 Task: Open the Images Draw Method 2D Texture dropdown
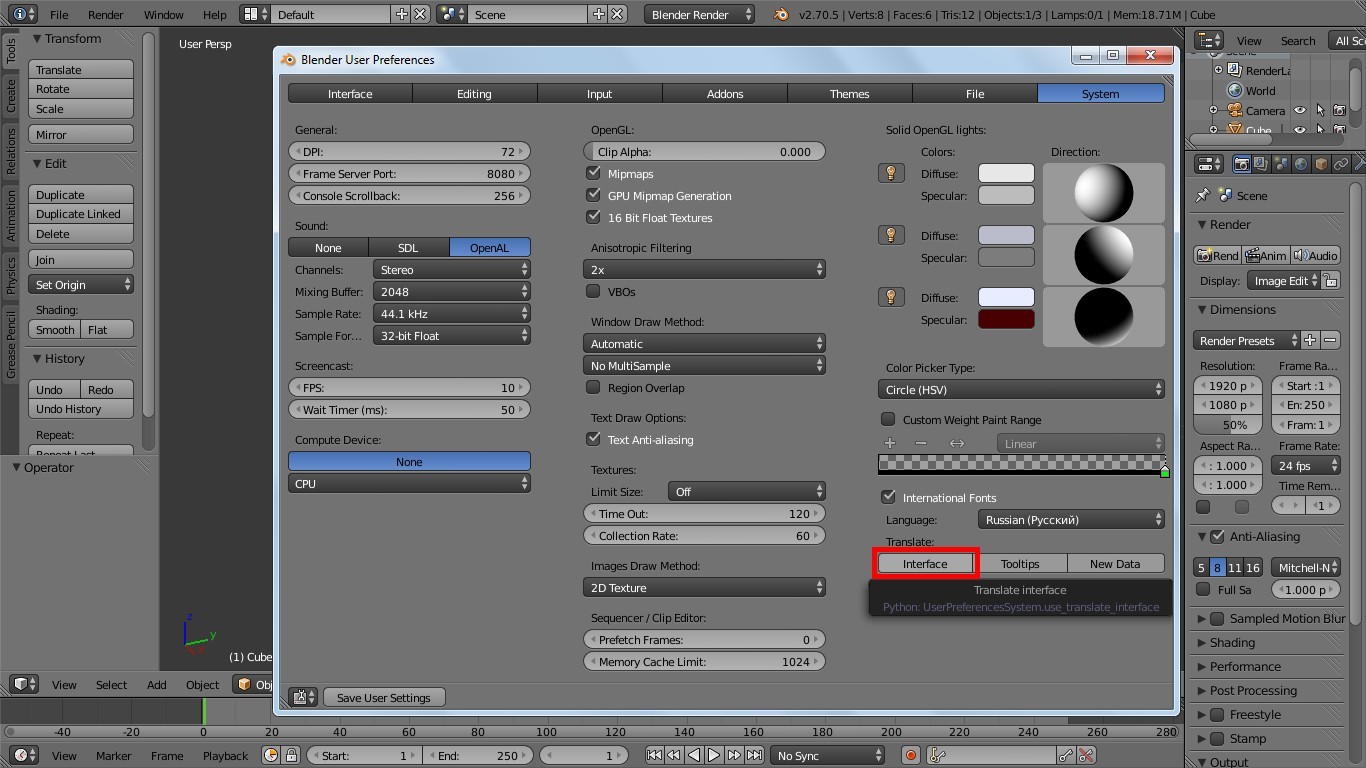[x=704, y=588]
